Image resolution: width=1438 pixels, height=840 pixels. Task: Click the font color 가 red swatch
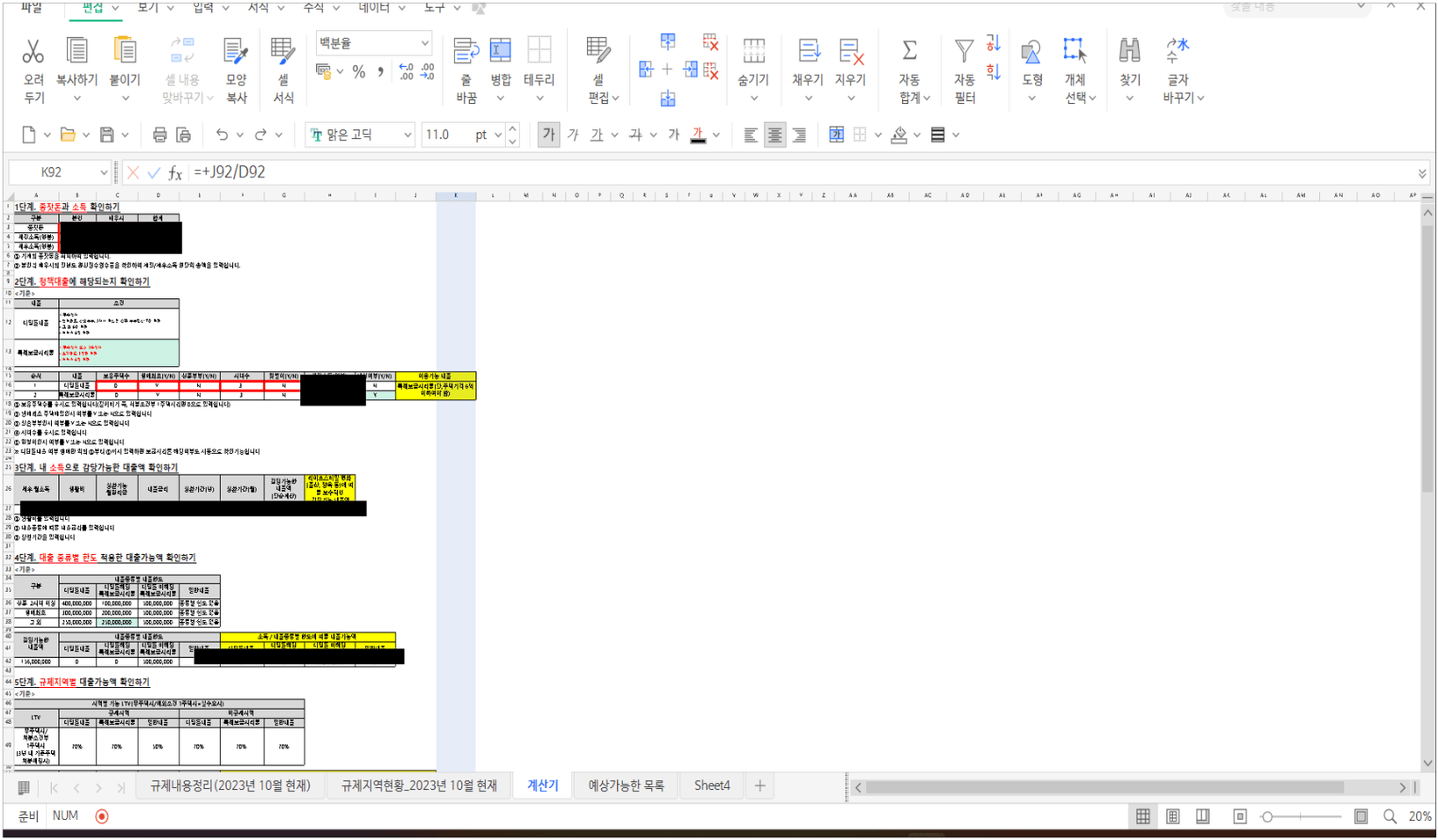tap(698, 135)
